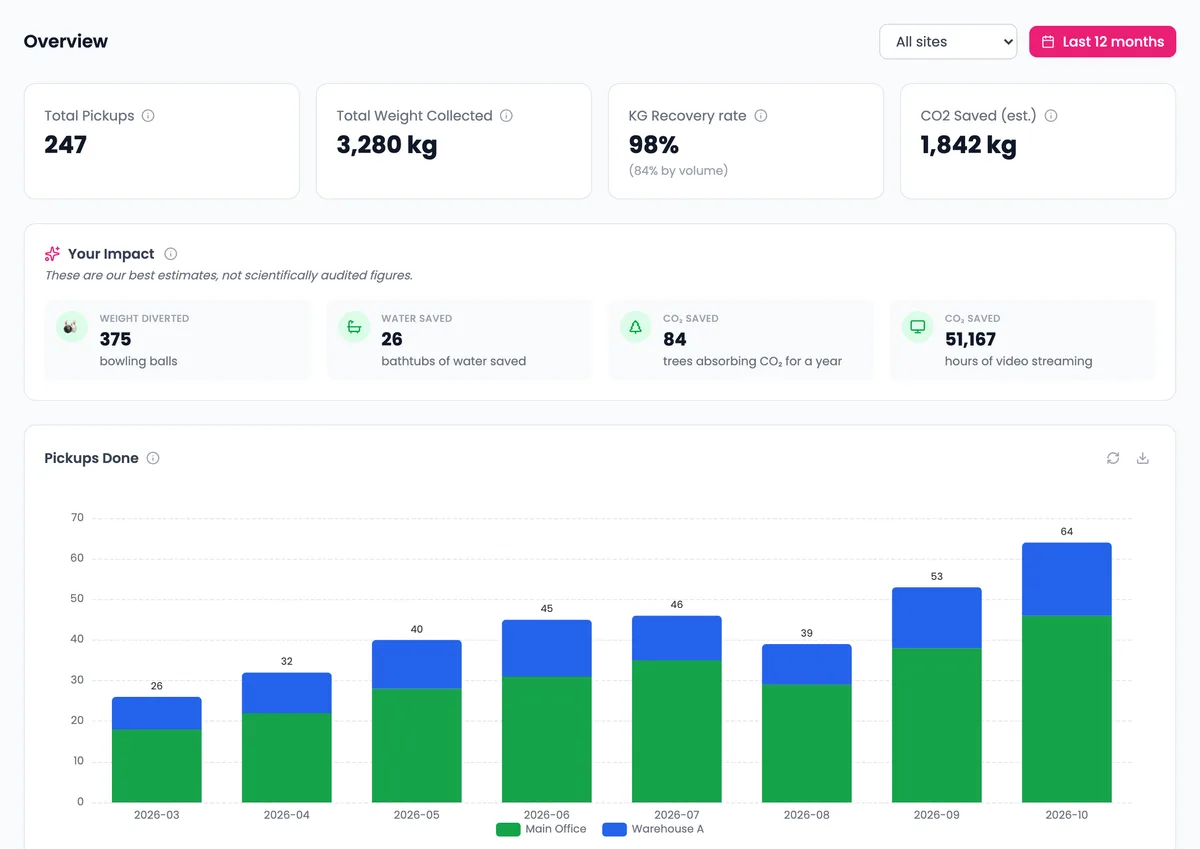Image resolution: width=1200 pixels, height=849 pixels.
Task: Click info icon next to Your Impact
Action: [171, 254]
